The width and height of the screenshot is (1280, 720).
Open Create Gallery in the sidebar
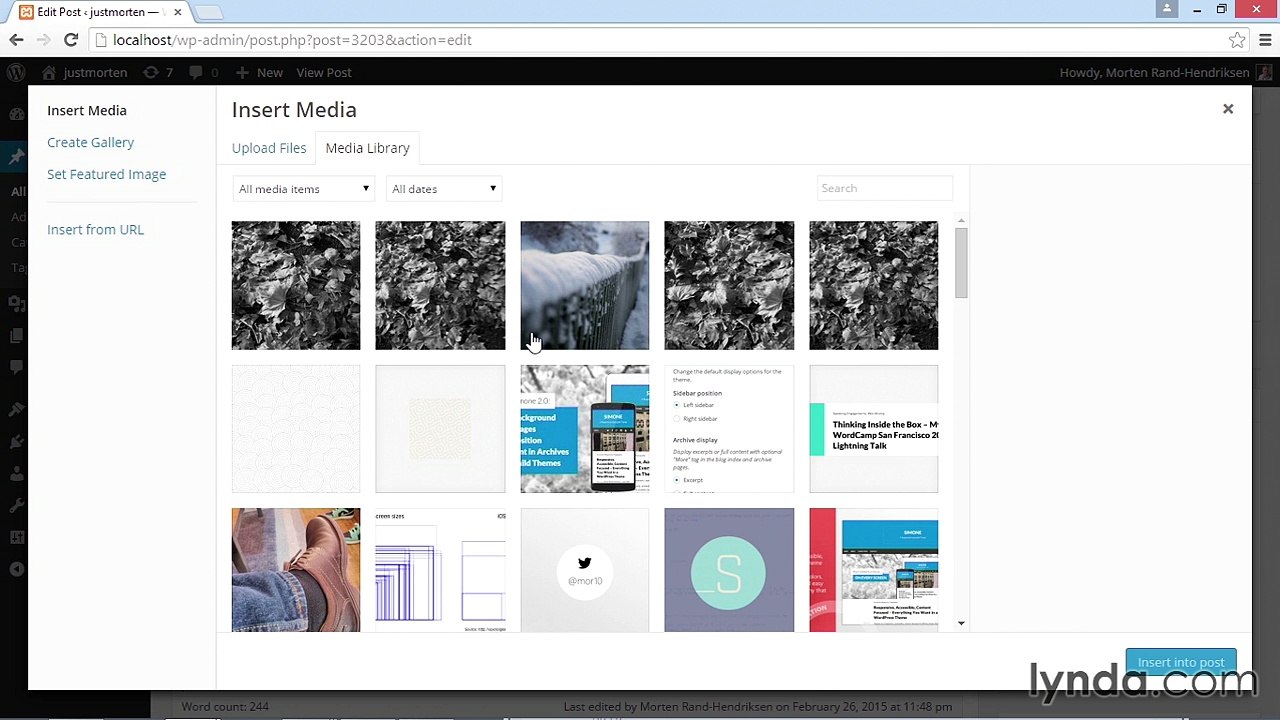[90, 143]
